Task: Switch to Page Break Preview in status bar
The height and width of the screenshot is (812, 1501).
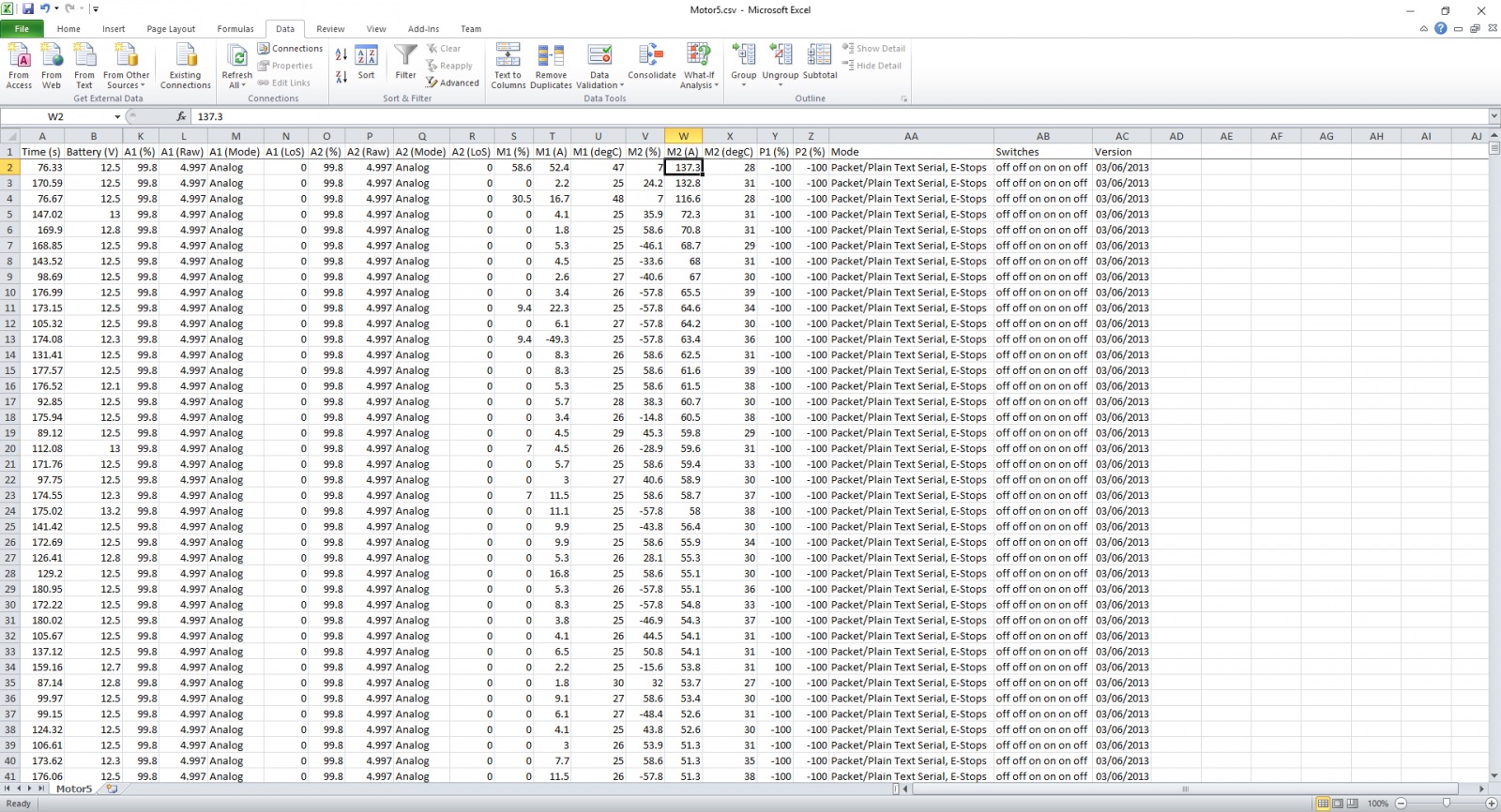Action: [1352, 804]
